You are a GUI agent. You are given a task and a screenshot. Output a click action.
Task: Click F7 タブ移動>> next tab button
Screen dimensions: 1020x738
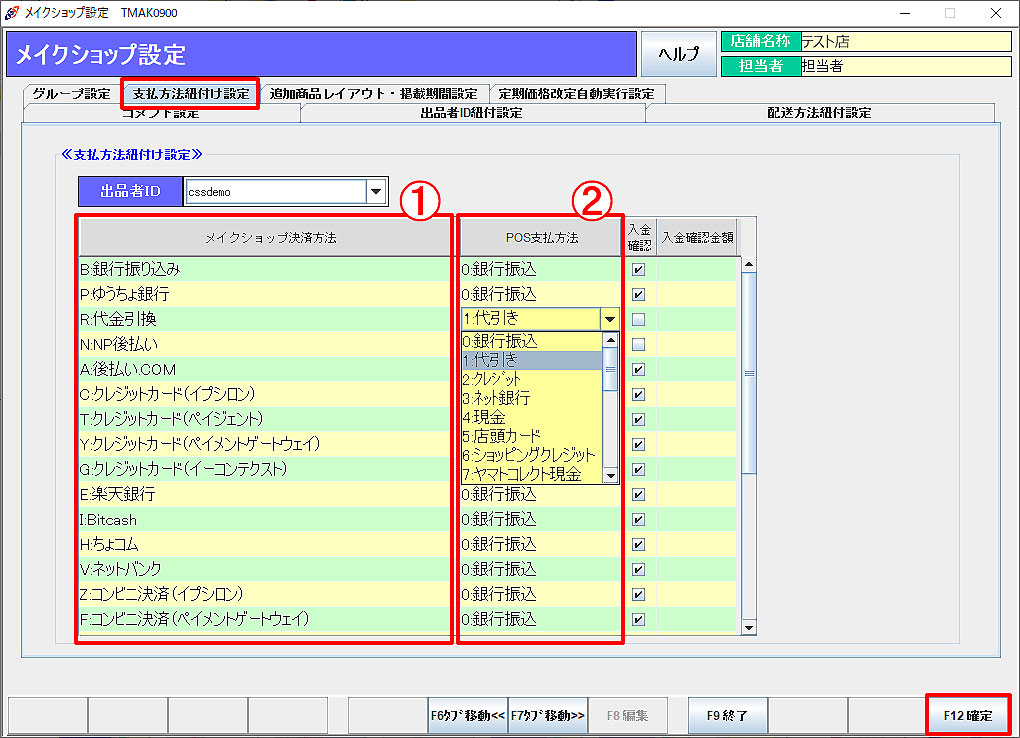pos(548,715)
